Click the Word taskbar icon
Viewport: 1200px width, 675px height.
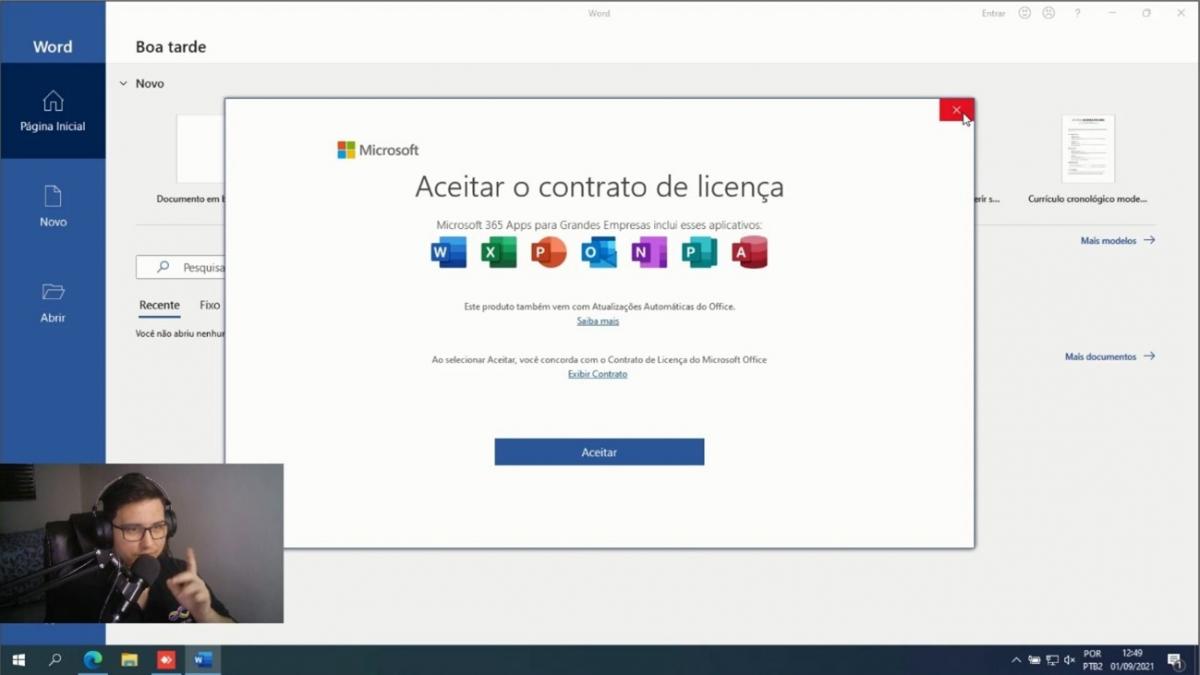203,660
